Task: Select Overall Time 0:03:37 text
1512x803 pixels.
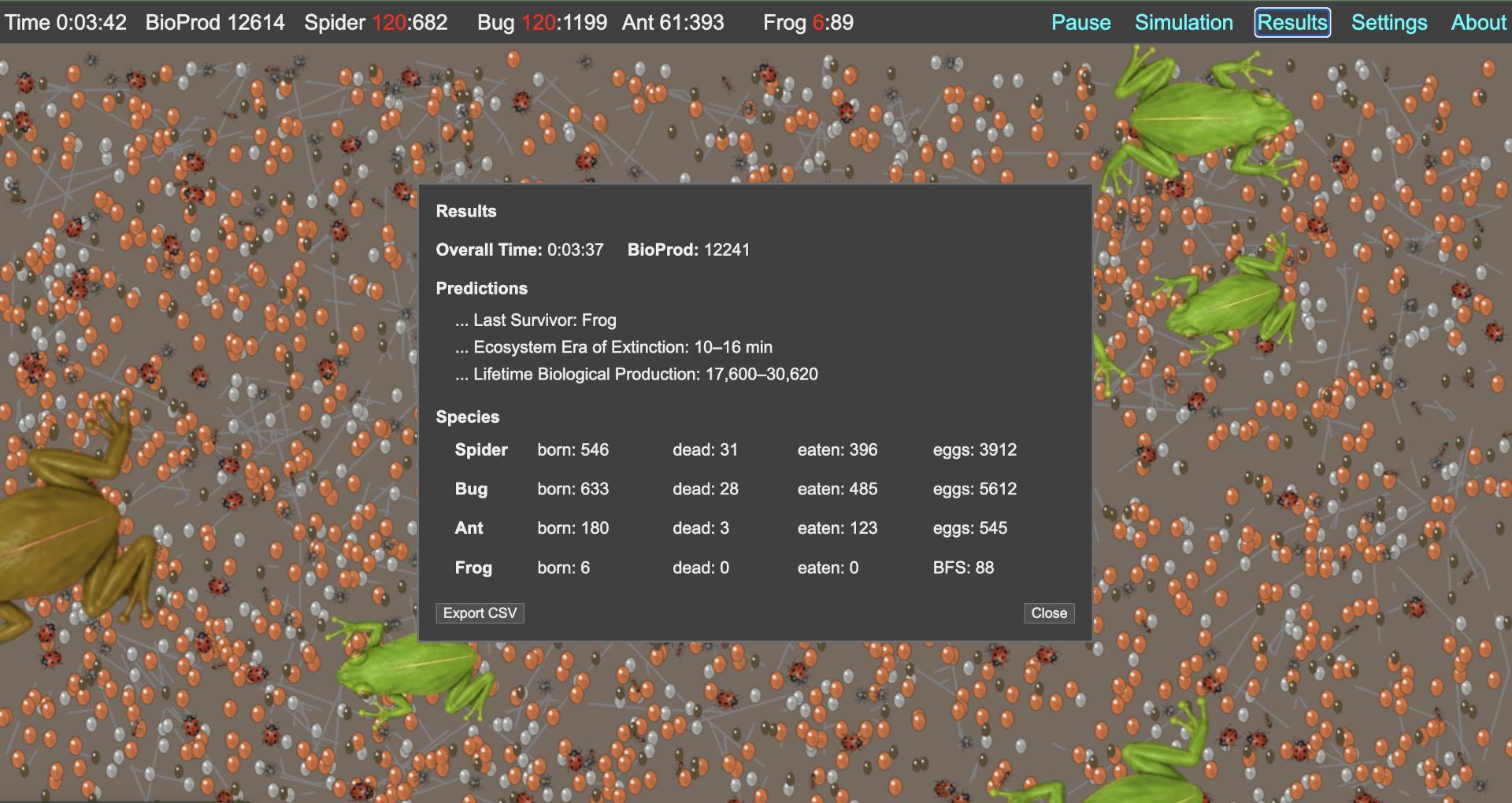Action: (x=520, y=250)
